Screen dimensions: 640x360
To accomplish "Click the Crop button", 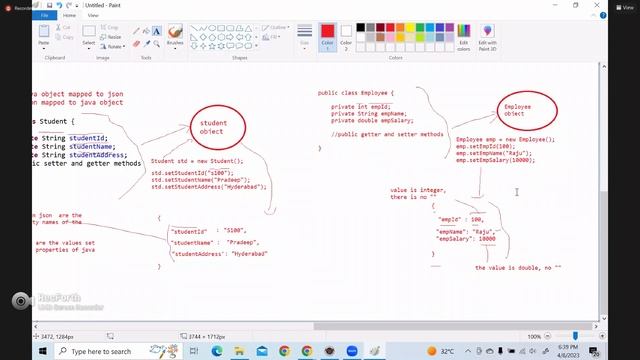I will point(109,27).
